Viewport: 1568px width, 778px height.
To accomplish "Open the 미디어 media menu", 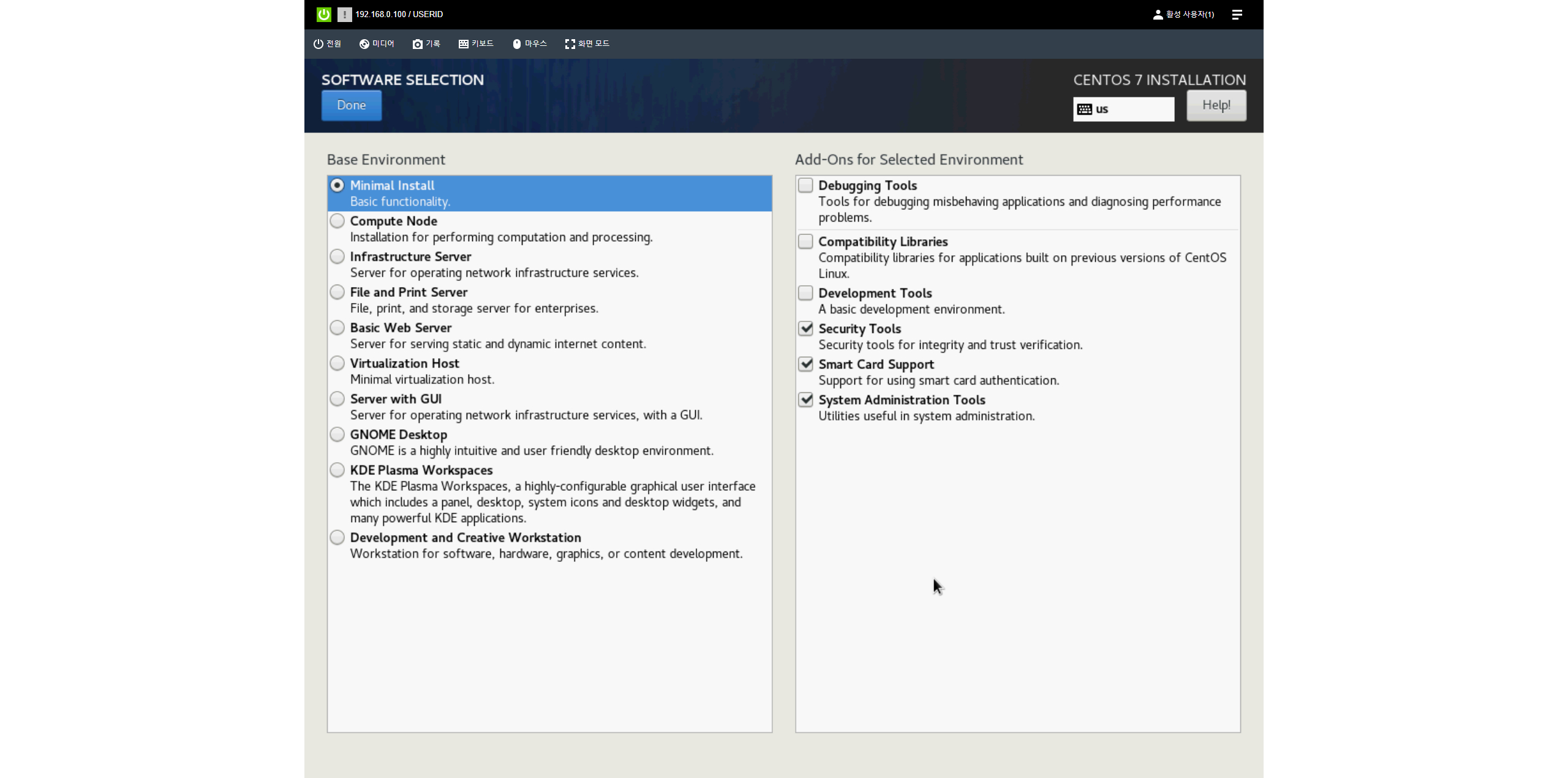I will [x=377, y=43].
